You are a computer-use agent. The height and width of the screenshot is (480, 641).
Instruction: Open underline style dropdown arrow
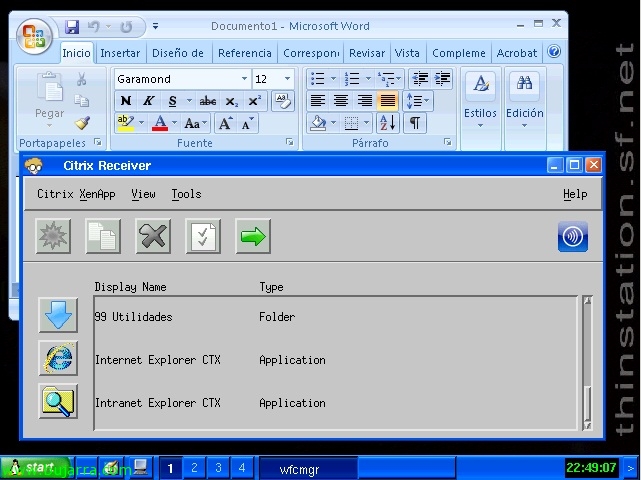[x=189, y=101]
